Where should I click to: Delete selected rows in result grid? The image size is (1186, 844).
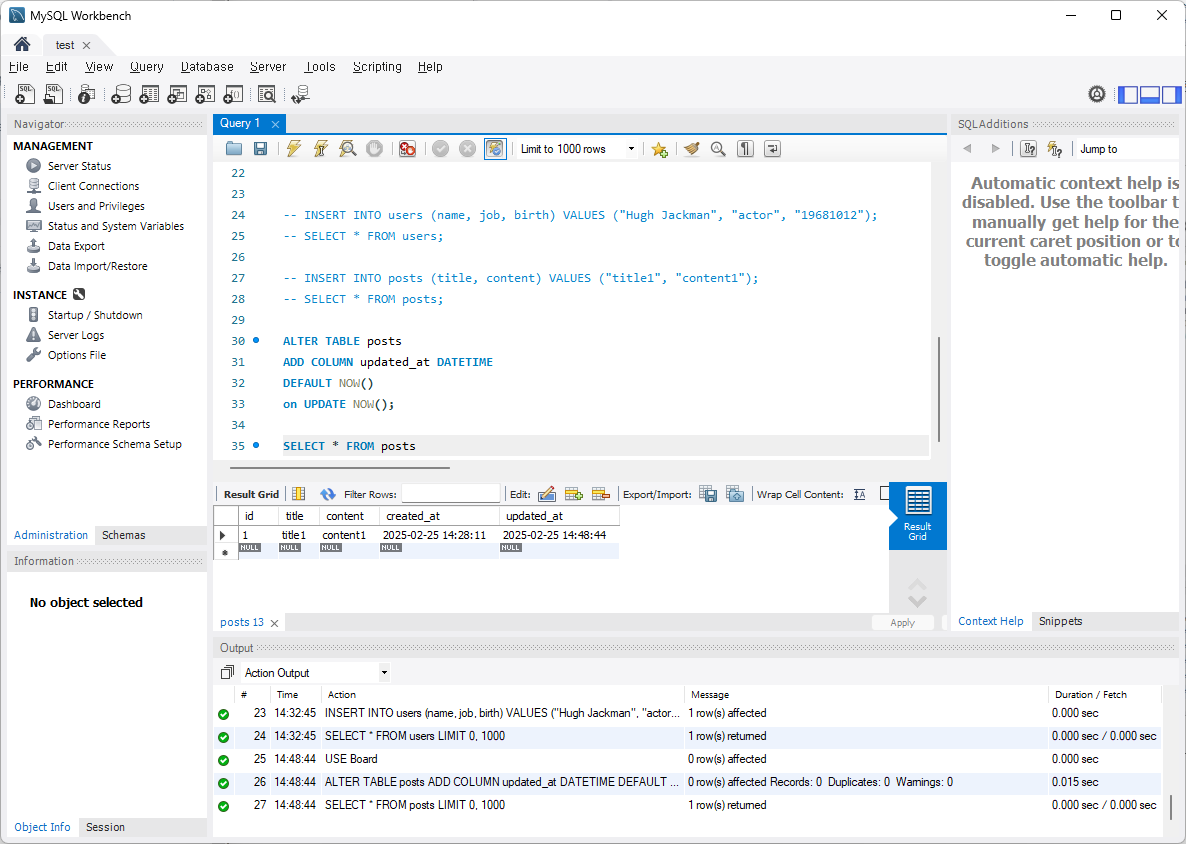(x=601, y=494)
